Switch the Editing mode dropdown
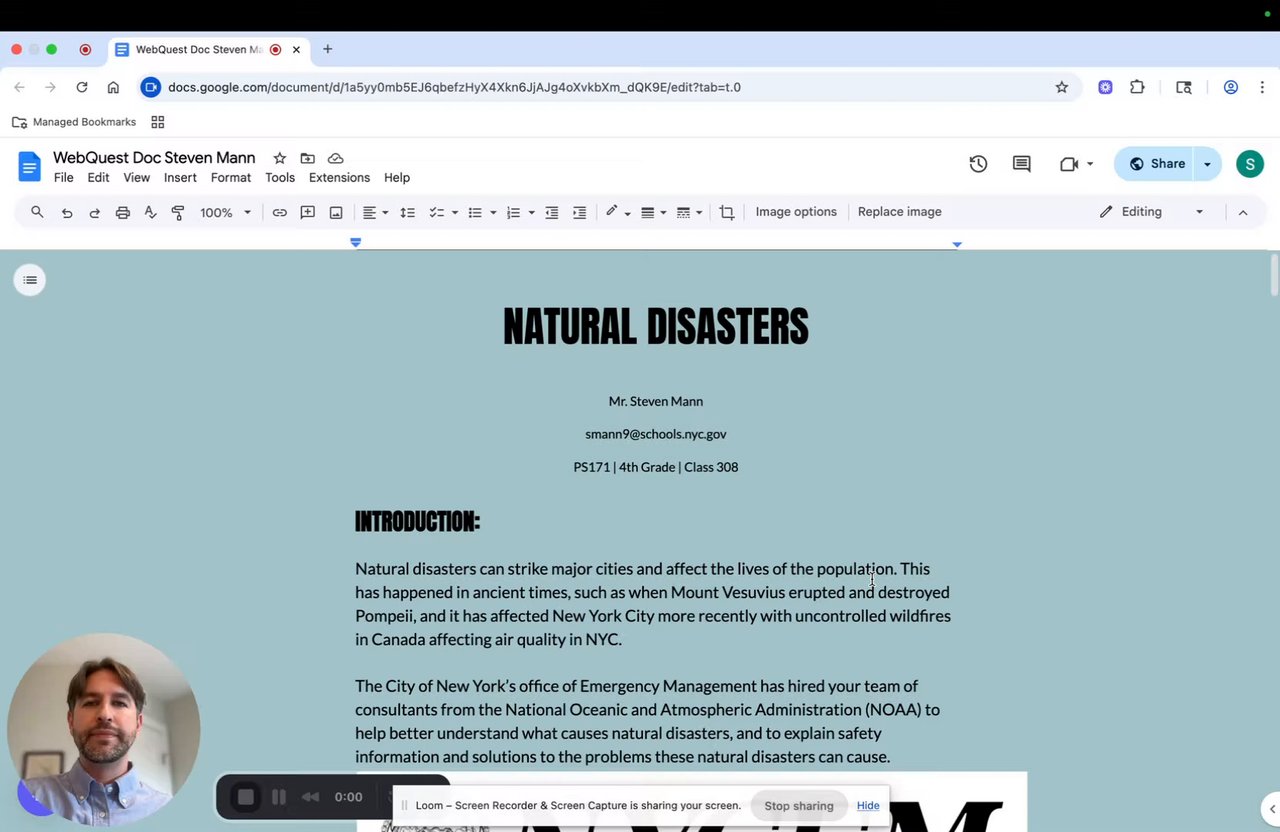This screenshot has width=1280, height=832. click(1152, 212)
